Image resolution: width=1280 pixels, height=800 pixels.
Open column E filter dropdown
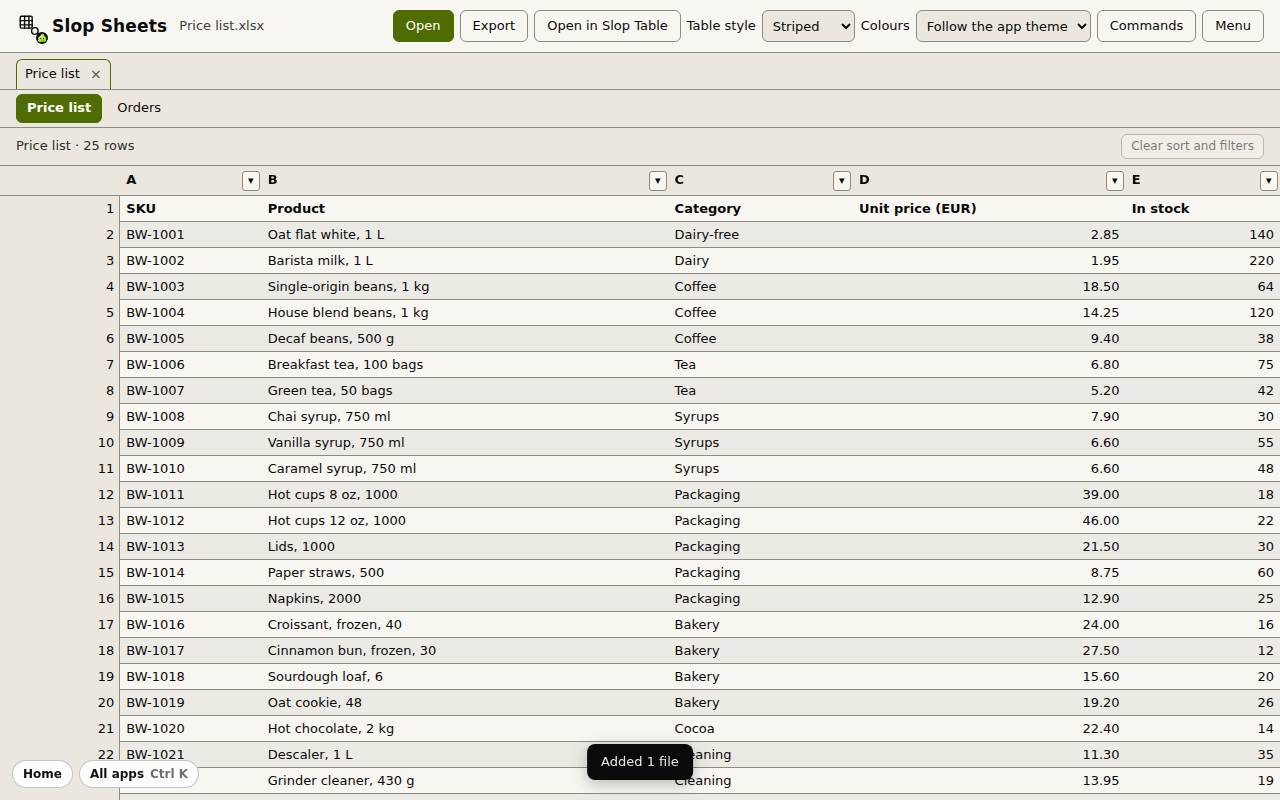point(1268,181)
